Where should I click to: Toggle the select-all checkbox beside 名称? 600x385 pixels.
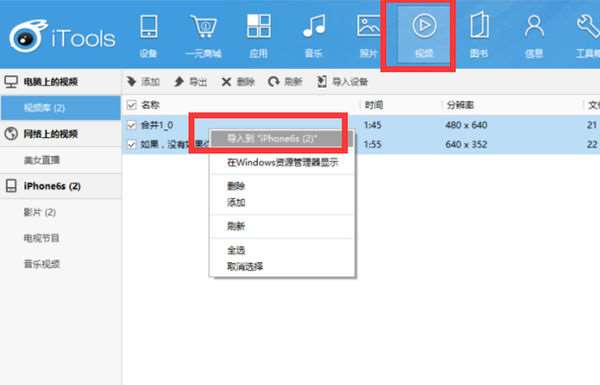[x=132, y=105]
